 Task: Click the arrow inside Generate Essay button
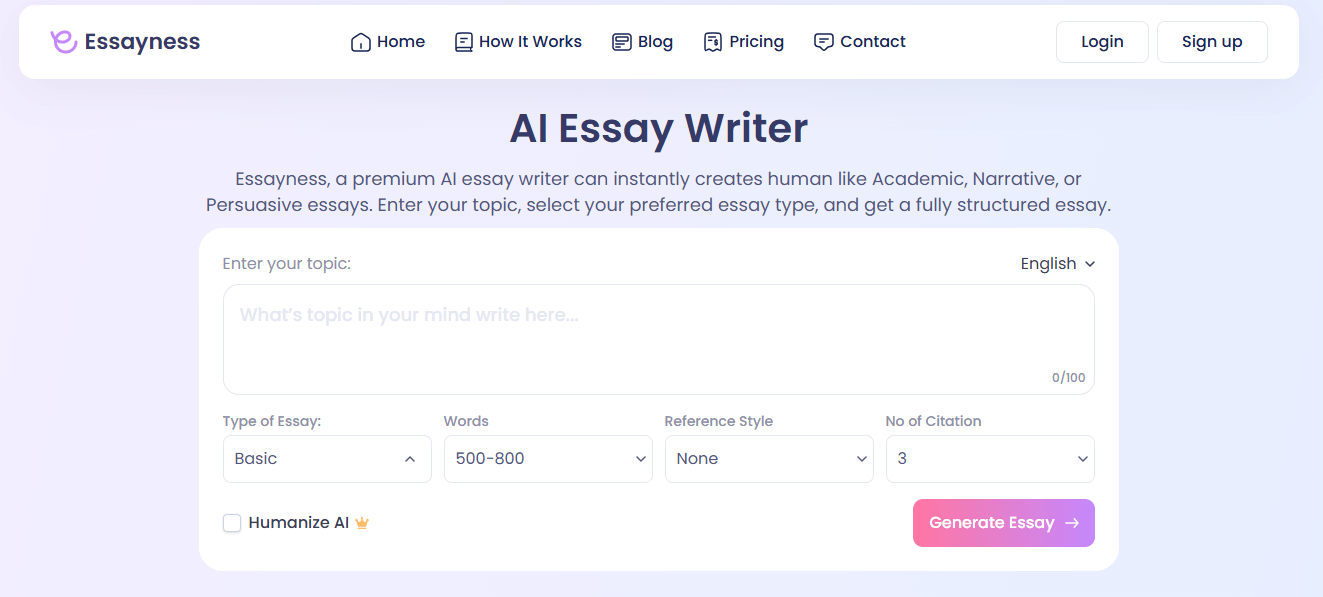point(1072,522)
